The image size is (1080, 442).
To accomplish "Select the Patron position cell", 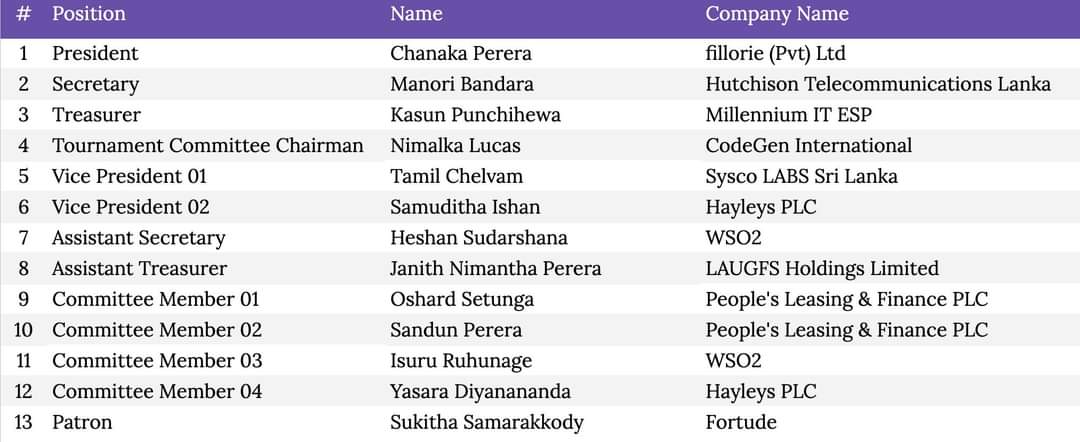I will point(82,422).
